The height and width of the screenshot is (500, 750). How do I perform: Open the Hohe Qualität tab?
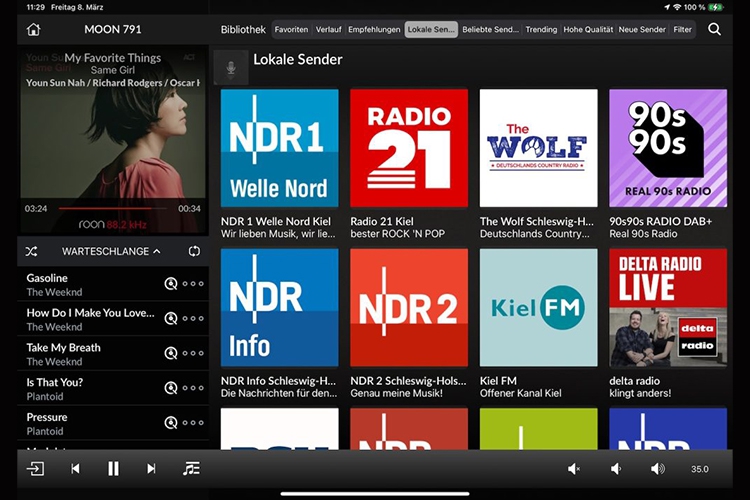[x=588, y=29]
